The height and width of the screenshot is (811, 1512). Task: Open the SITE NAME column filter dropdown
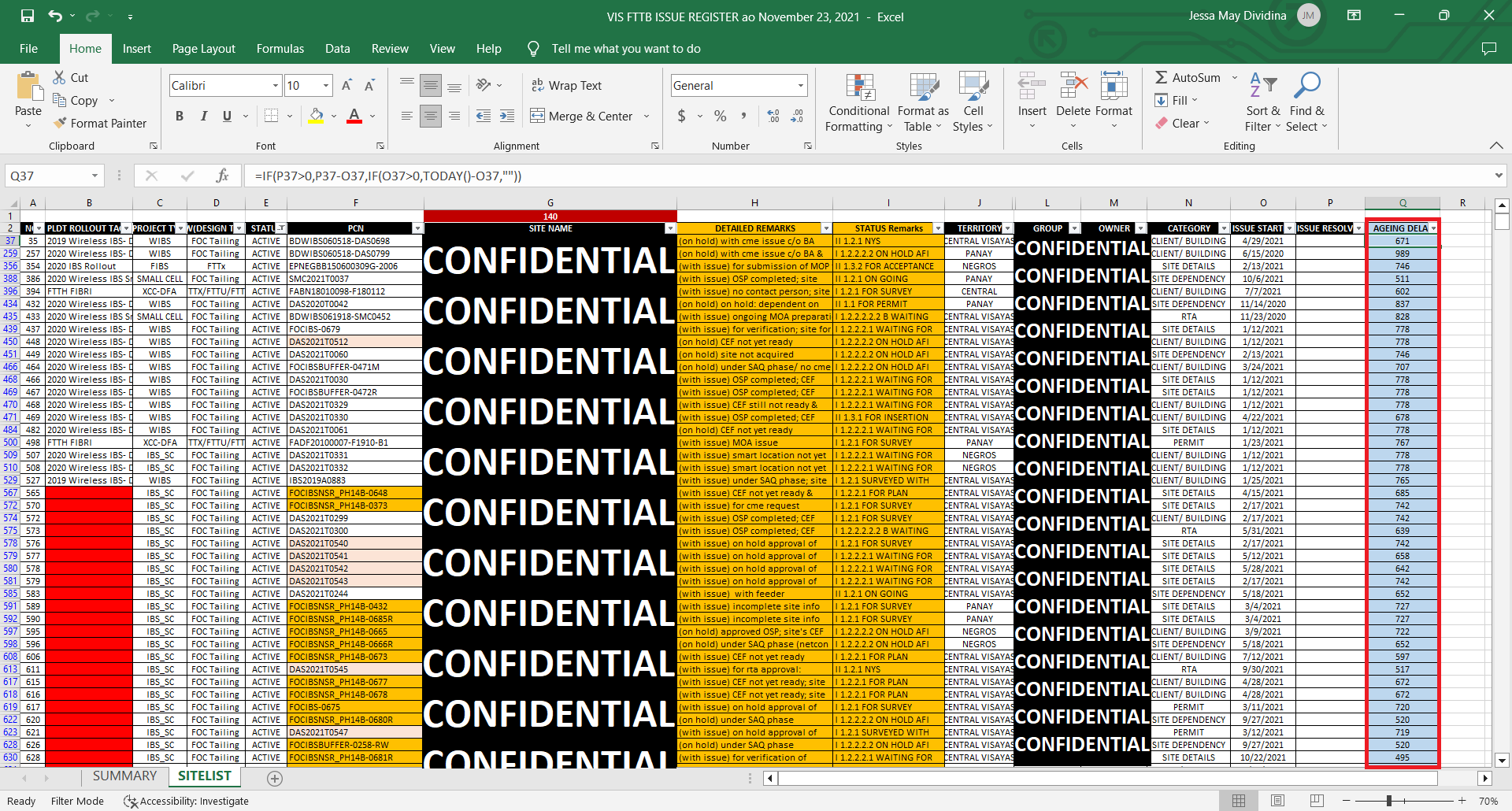pyautogui.click(x=670, y=228)
